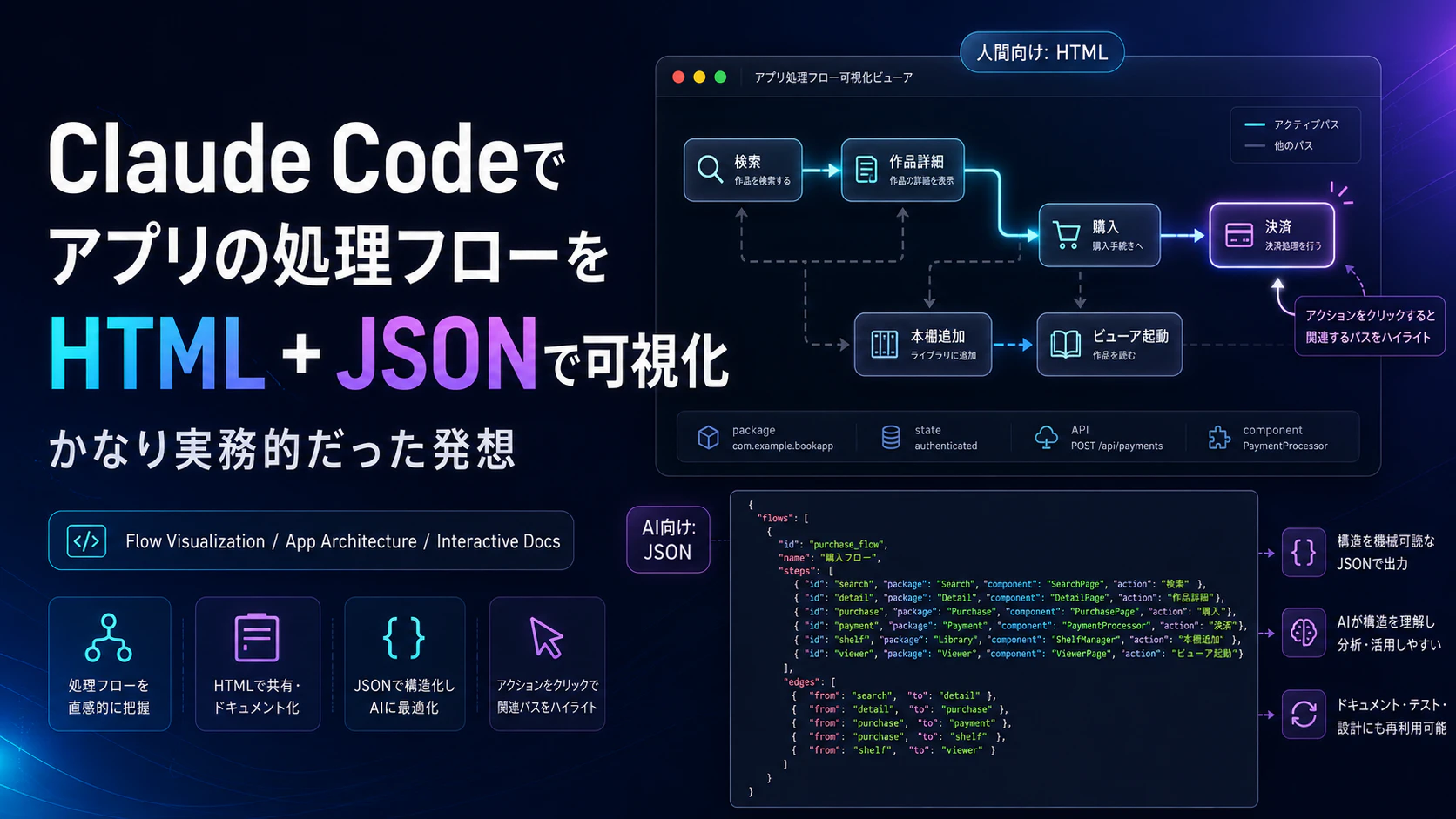This screenshot has width=1456, height=819.
Task: Click edge line from "purchase" to "payment"
Action: tap(901, 723)
